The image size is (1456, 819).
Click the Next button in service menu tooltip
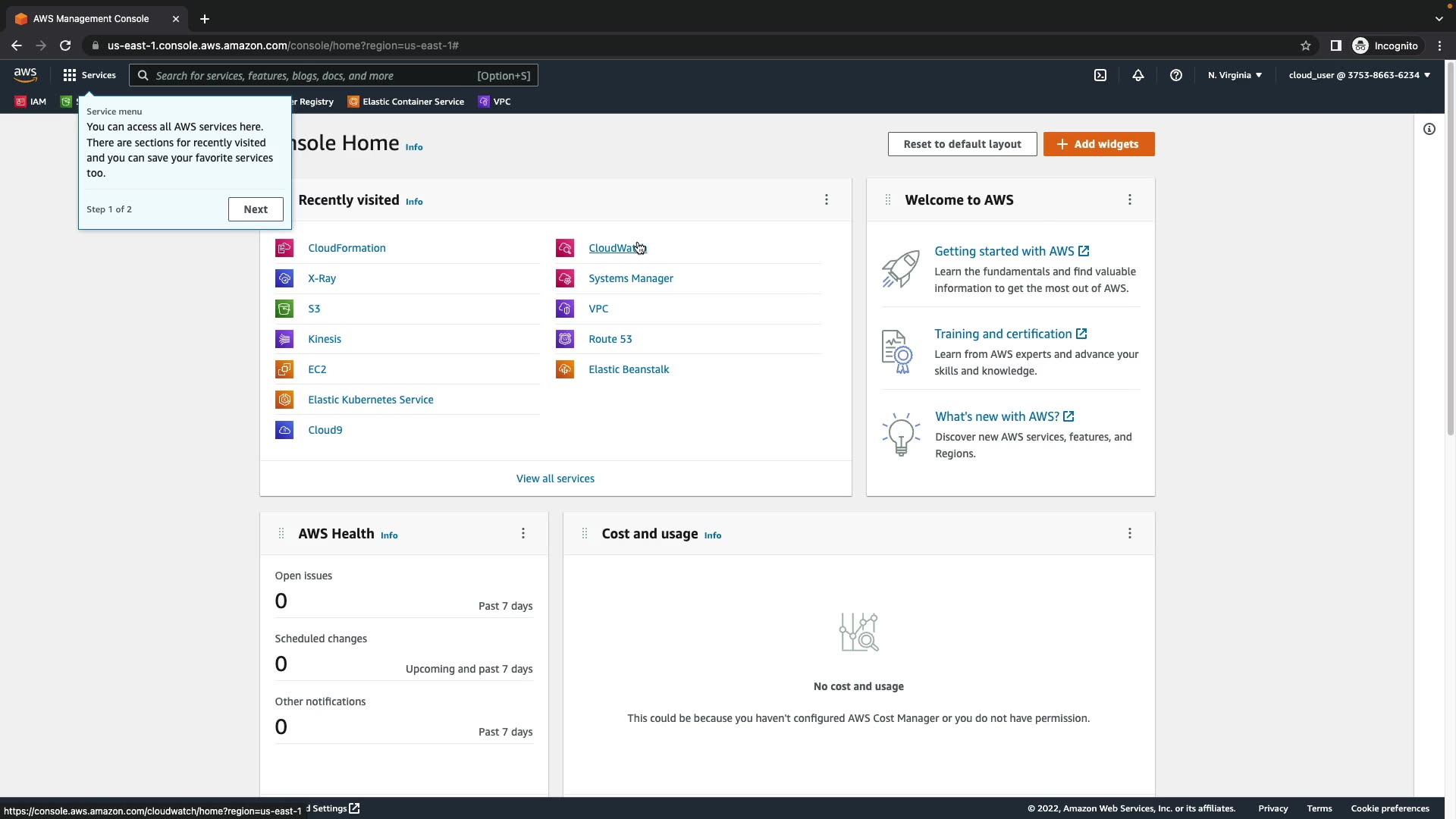tap(256, 209)
